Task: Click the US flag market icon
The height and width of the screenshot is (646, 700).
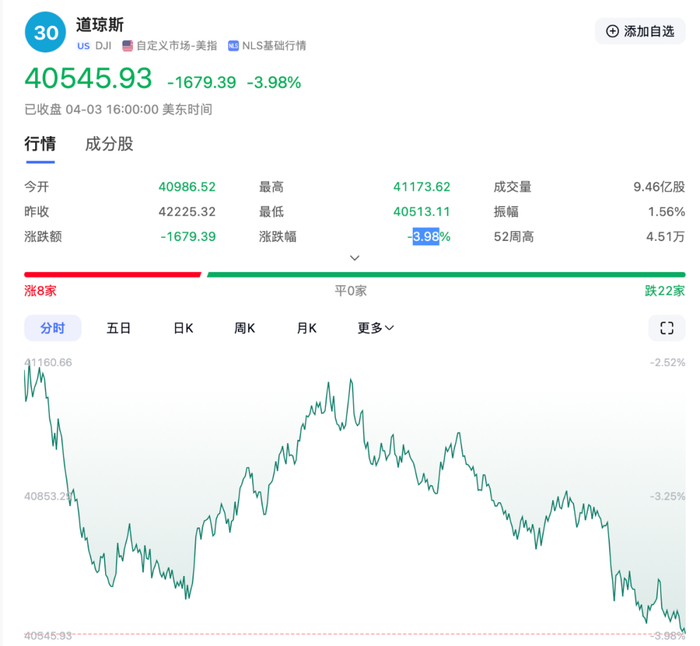Action: [x=128, y=46]
